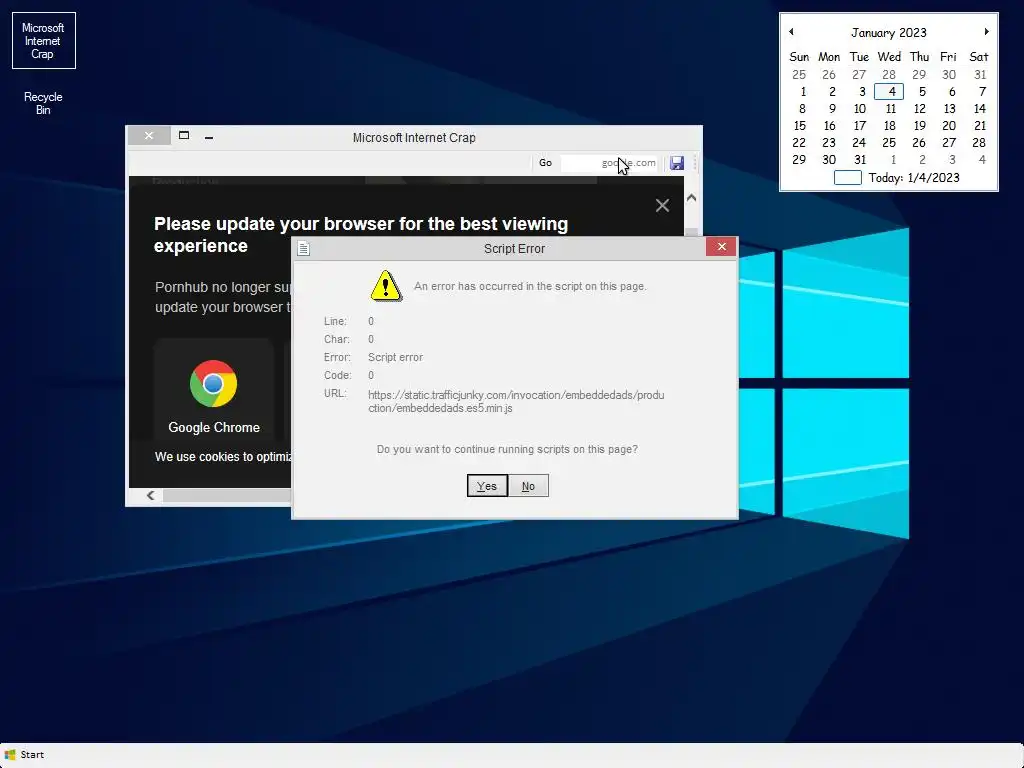Click Yes to continue running scripts
1024x768 pixels.
[487, 486]
